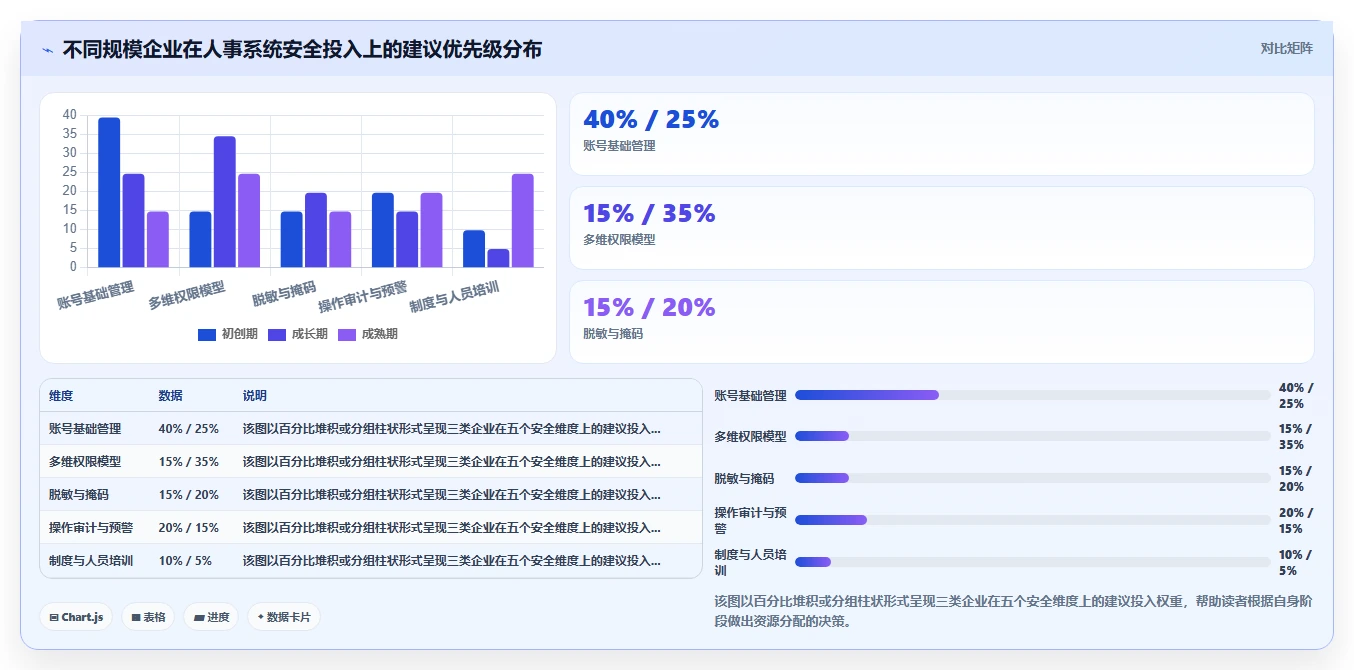Click the 初创期 bar for 脱敏与掩码 in chart
Viewport: 1354px width, 670px height.
click(291, 239)
